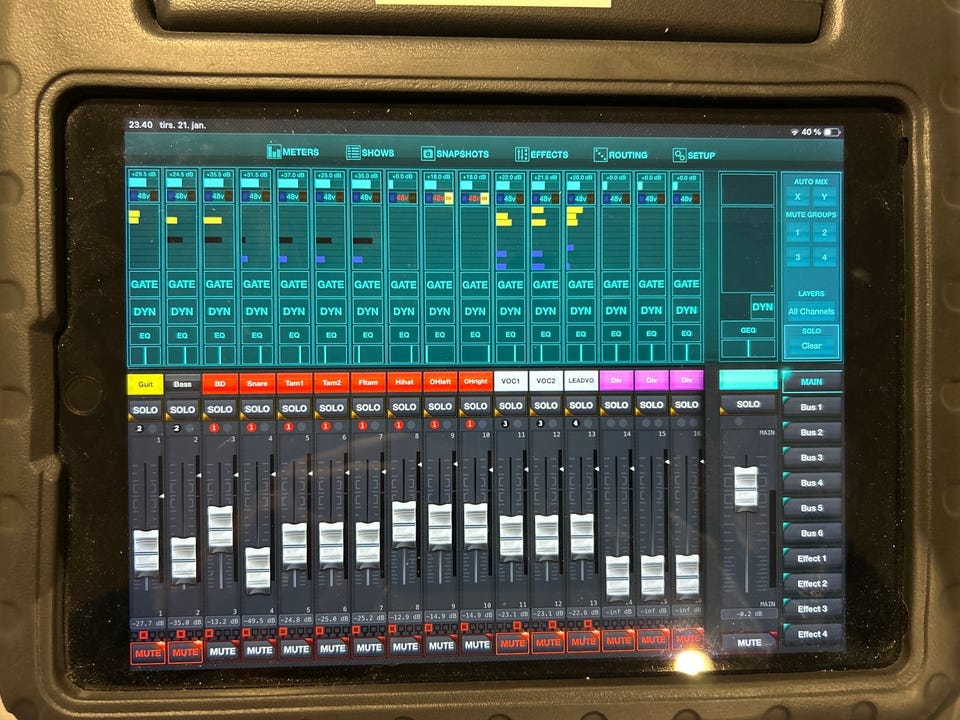960x720 pixels.
Task: Mute the Fltom channel
Action: click(369, 647)
